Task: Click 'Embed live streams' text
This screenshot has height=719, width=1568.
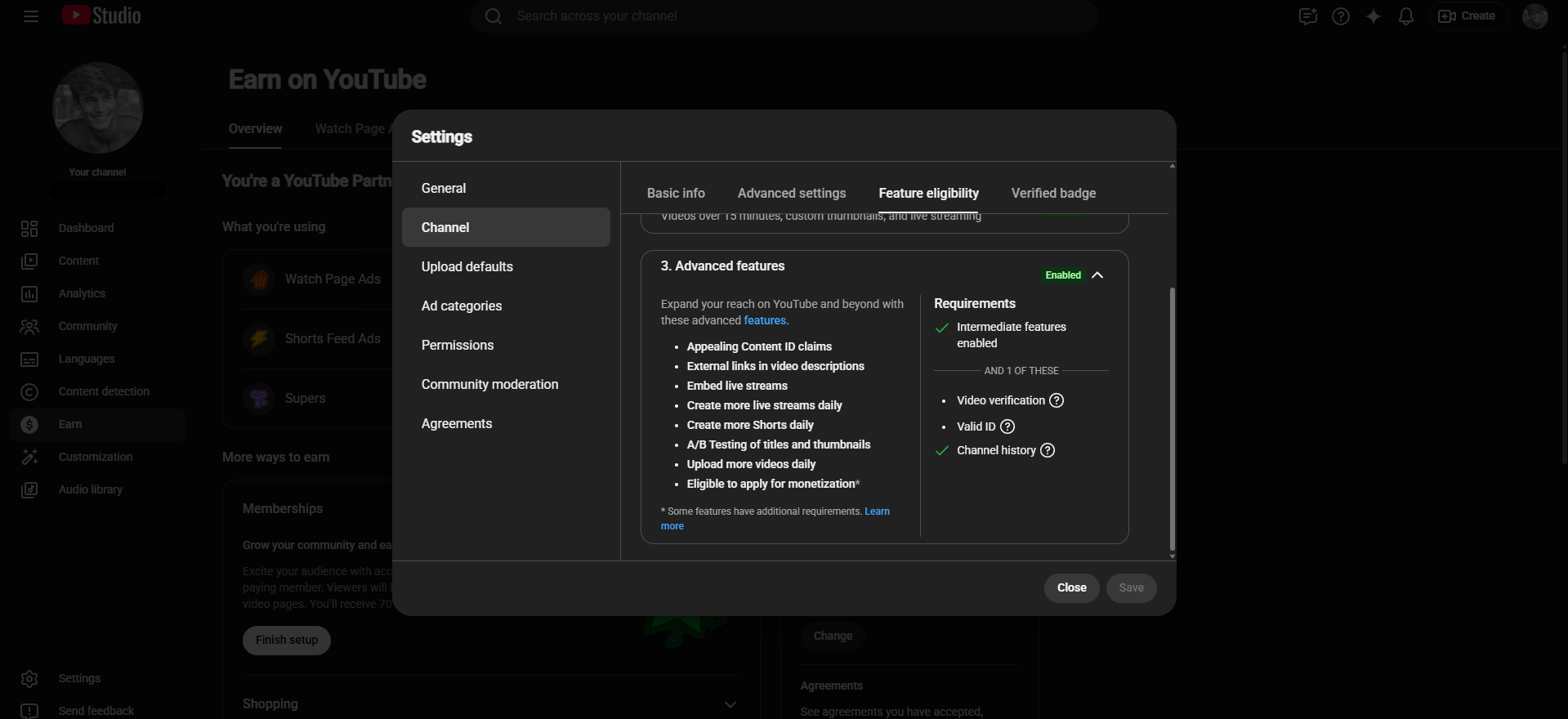Action: (737, 386)
